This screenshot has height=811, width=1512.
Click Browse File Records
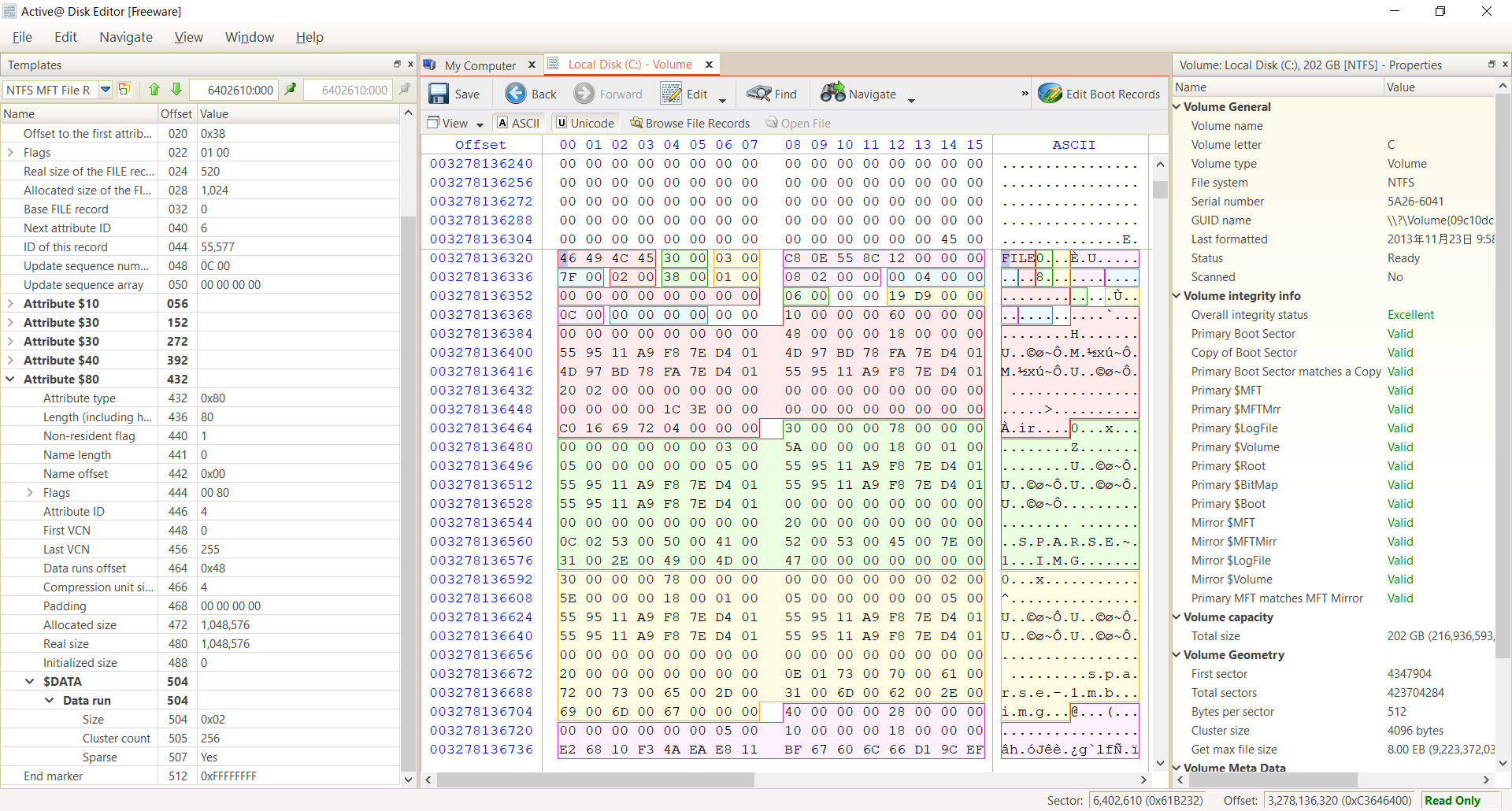690,123
